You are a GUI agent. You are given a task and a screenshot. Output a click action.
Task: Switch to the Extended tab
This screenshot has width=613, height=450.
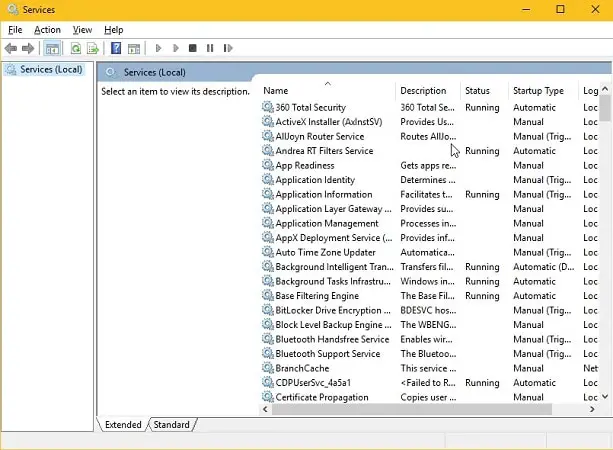[123, 425]
